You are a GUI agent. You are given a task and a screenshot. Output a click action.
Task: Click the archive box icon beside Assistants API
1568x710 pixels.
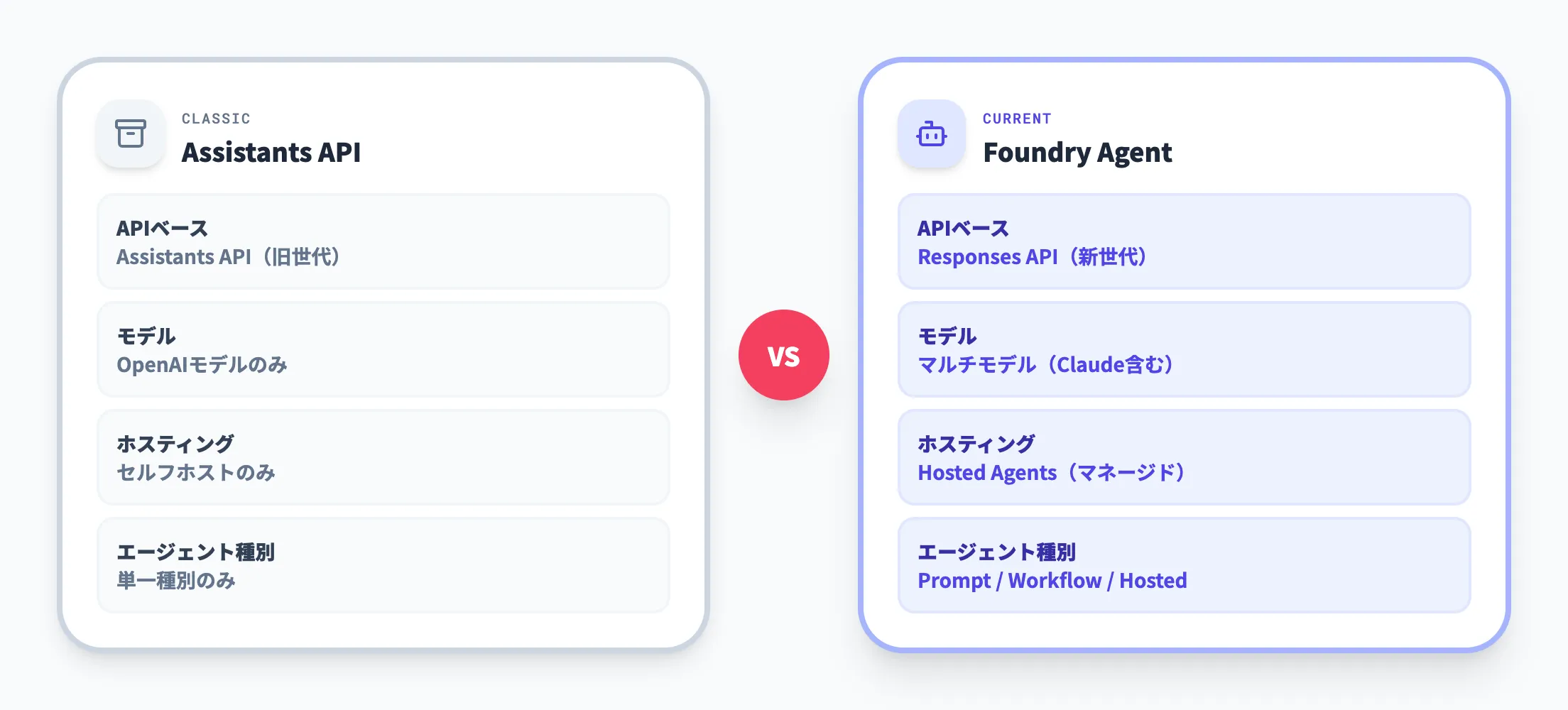click(x=131, y=133)
